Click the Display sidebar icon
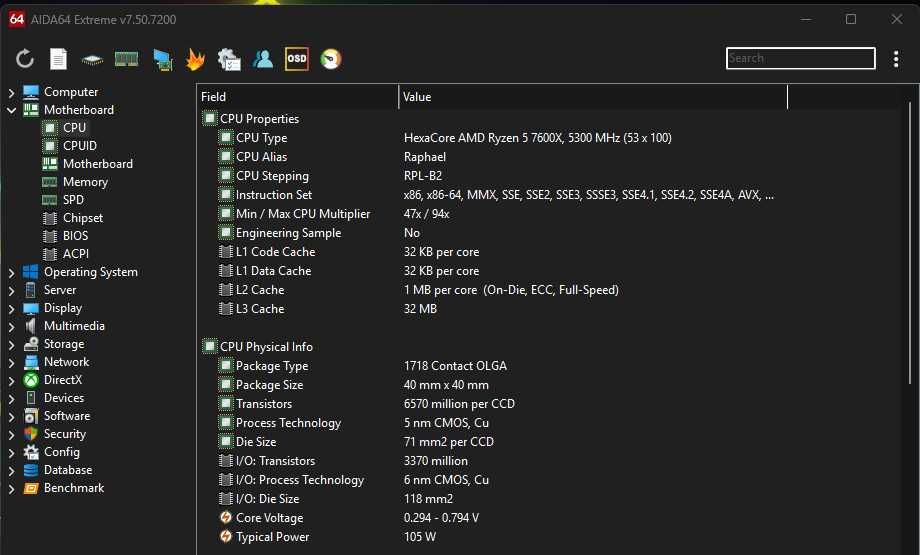 pyautogui.click(x=31, y=309)
